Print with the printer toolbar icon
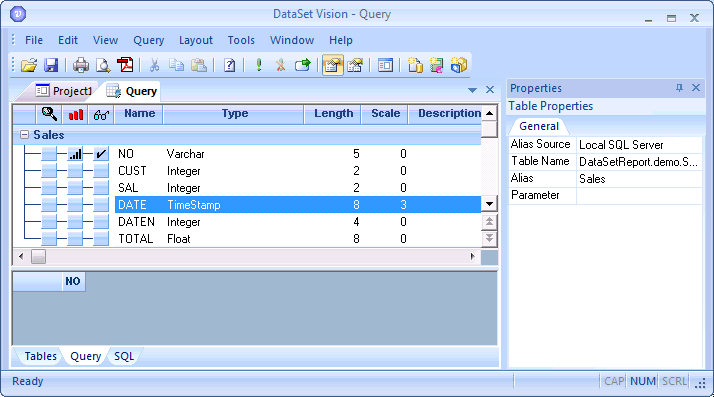 point(81,65)
